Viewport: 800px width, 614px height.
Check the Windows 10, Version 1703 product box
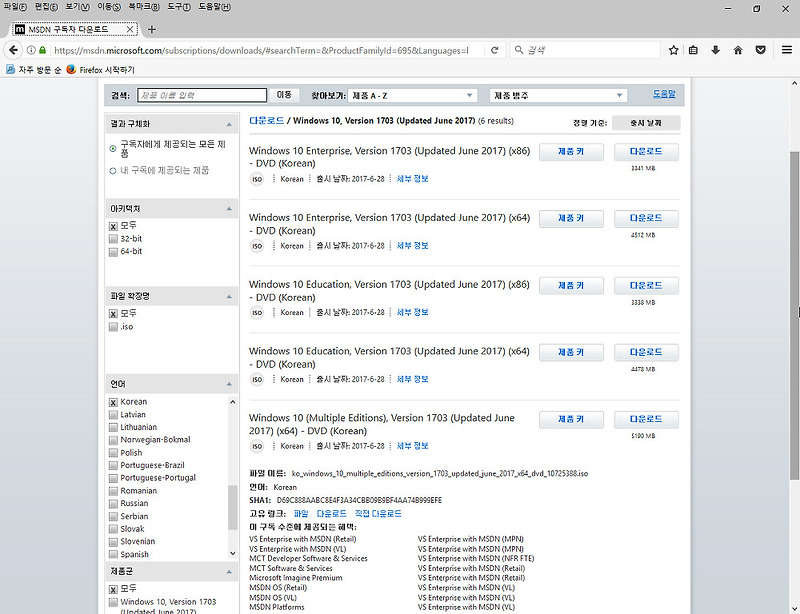pyautogui.click(x=113, y=602)
